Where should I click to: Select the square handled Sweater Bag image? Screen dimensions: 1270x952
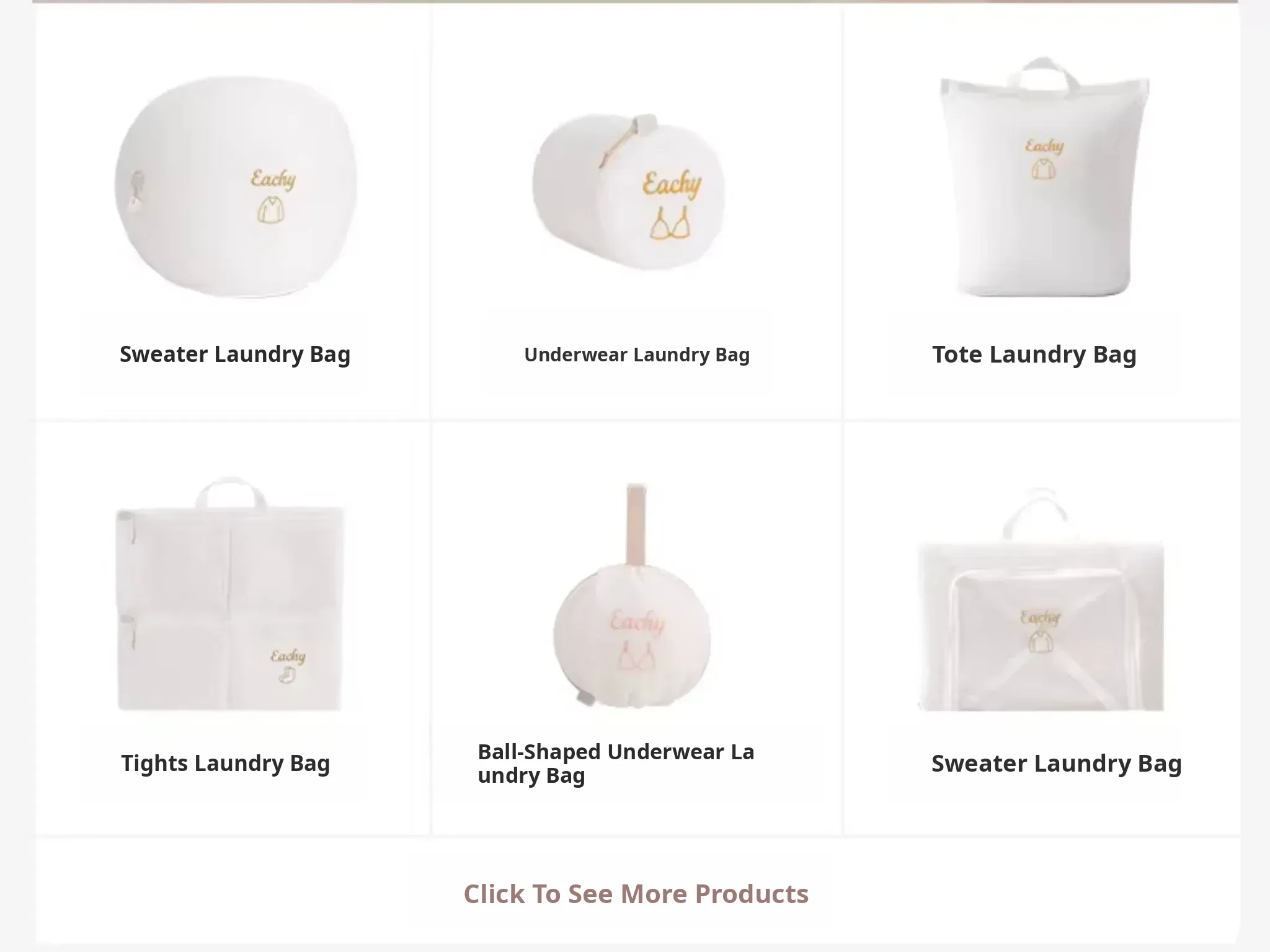point(1041,600)
